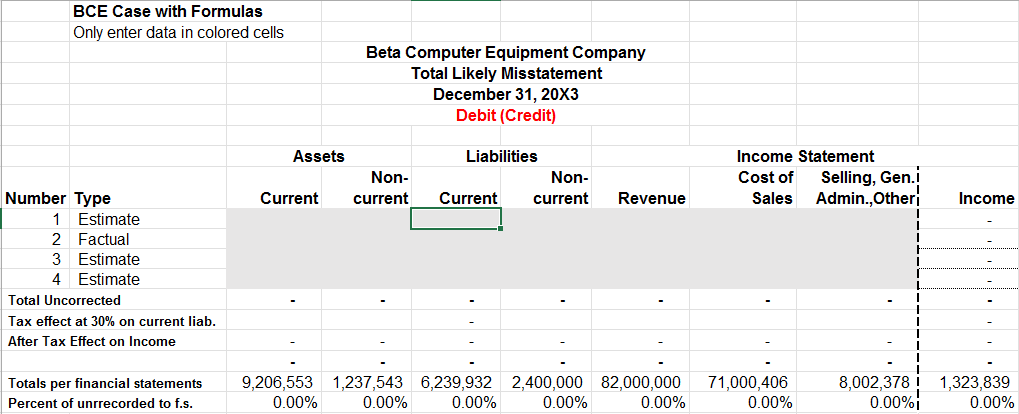Select the 1,237,543 non-current assets total
The image size is (1019, 414).
[370, 382]
